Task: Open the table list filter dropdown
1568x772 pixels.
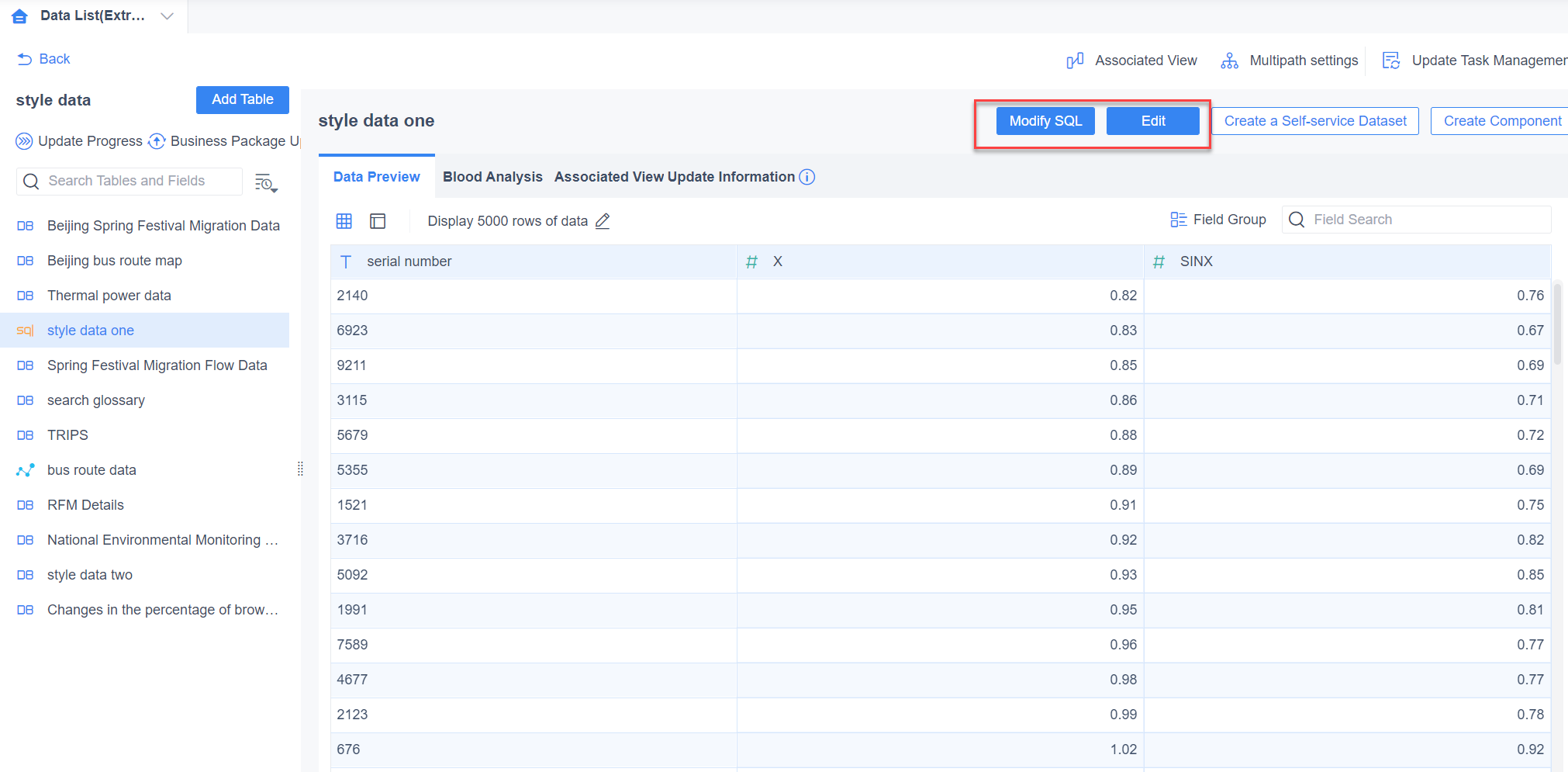Action: tap(266, 183)
